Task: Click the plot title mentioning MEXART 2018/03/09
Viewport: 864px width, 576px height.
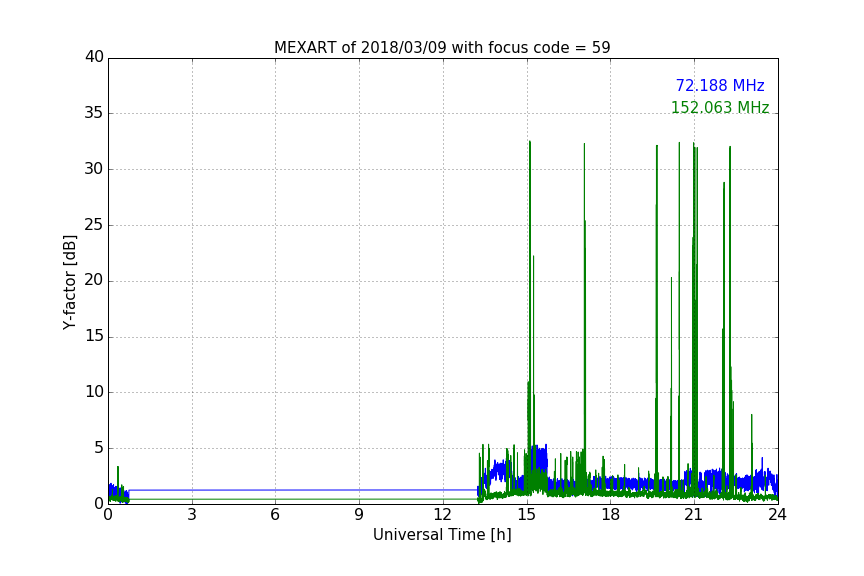Action: click(x=442, y=48)
